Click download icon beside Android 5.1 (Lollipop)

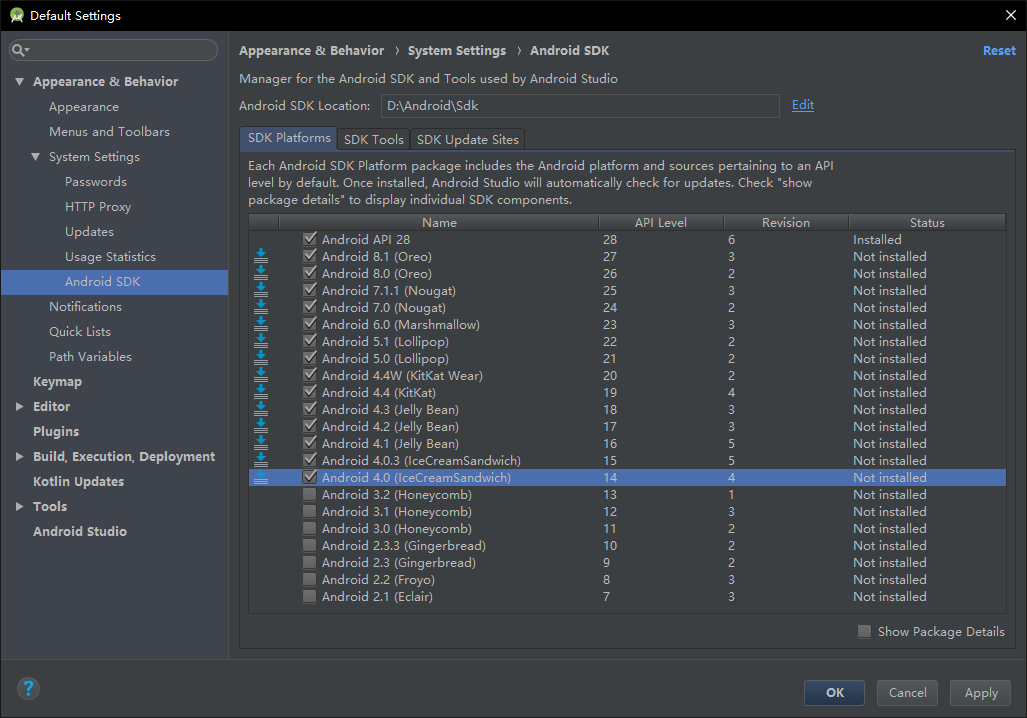(x=261, y=342)
